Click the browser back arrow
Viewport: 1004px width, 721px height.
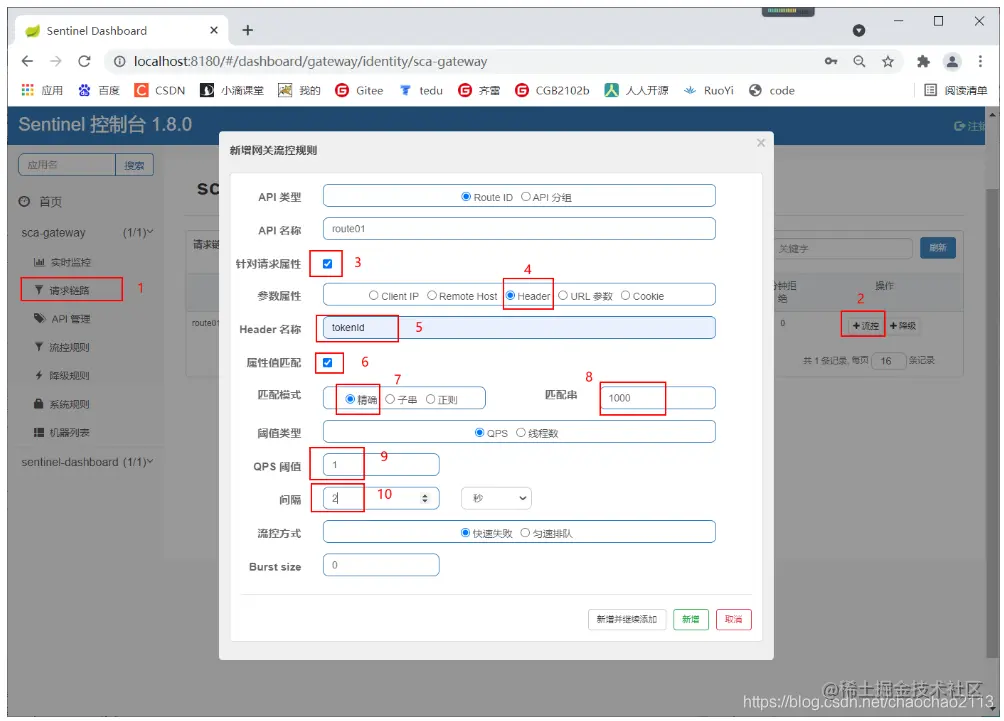27,61
